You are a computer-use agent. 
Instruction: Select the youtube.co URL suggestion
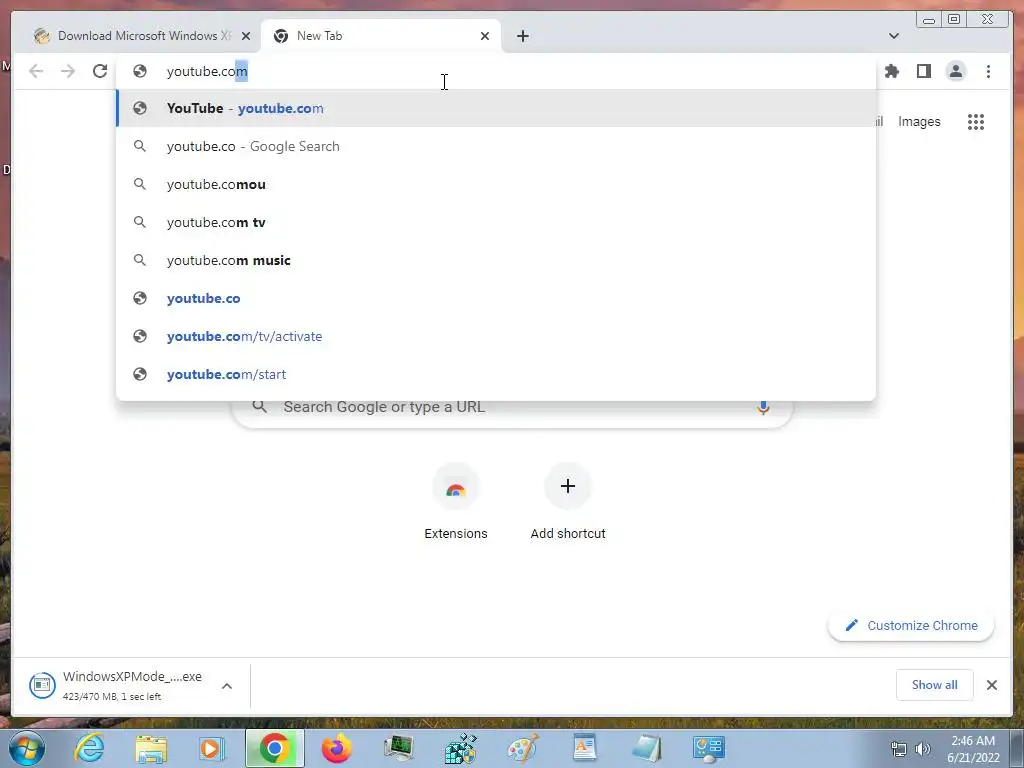click(496, 298)
